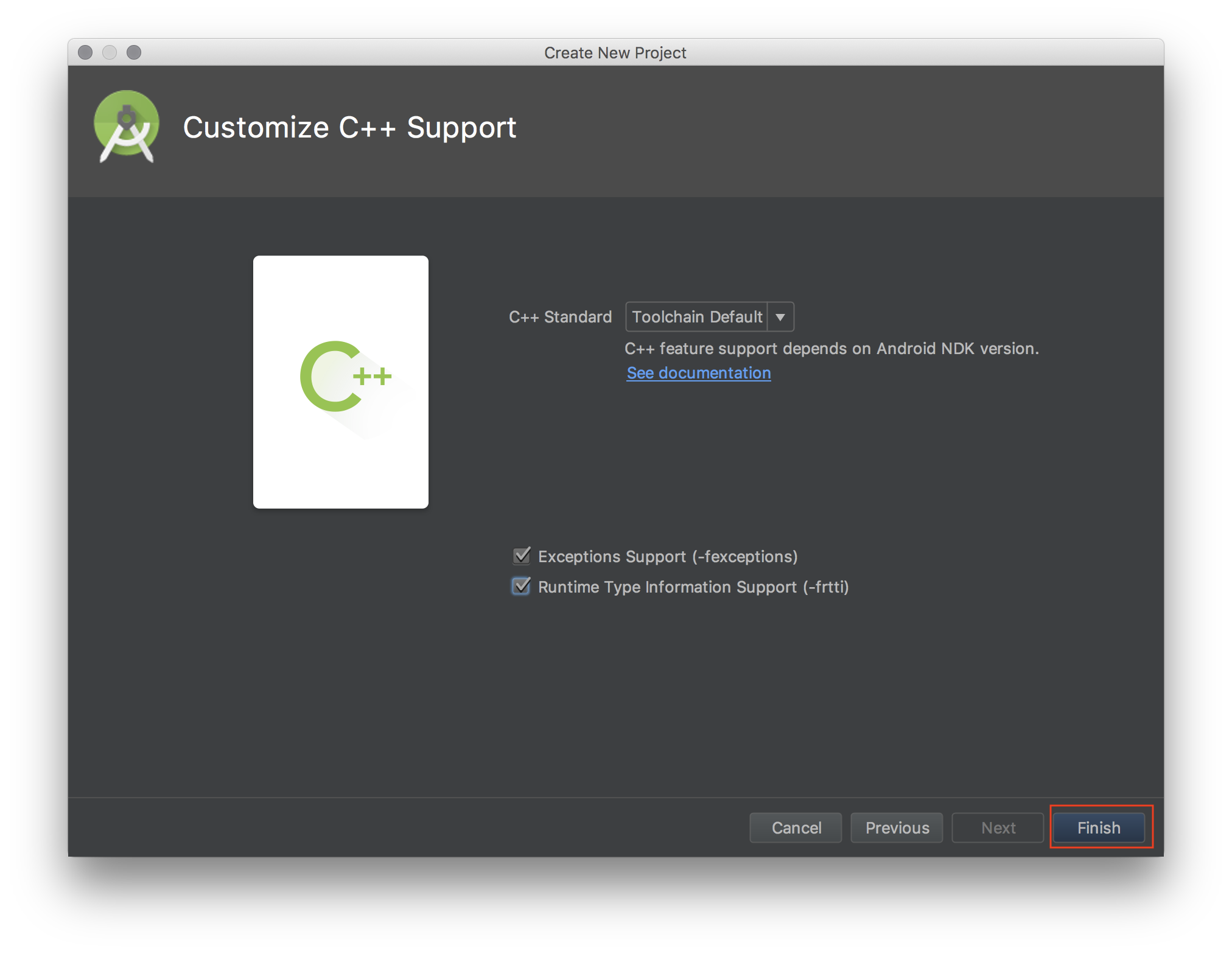Image resolution: width=1232 pixels, height=954 pixels.
Task: Click the Toolchain Default dropdown arrow
Action: (780, 317)
